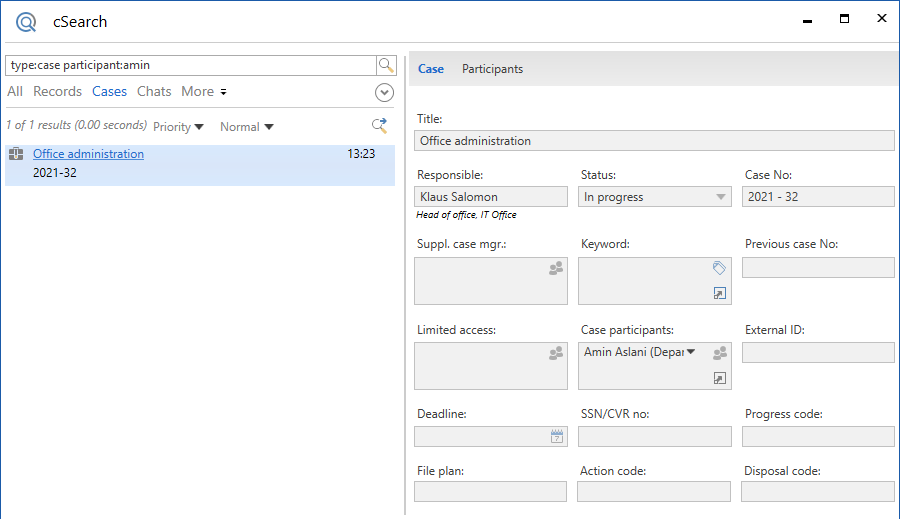Open the Case participants pop-out icon
This screenshot has width=900, height=519.
(719, 378)
